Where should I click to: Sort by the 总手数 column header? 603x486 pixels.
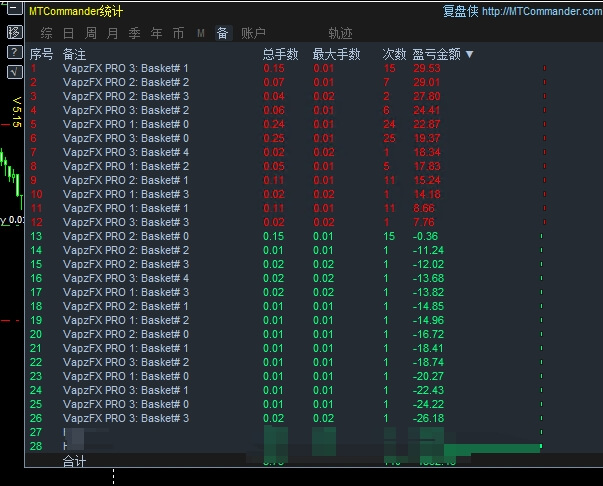[x=280, y=54]
